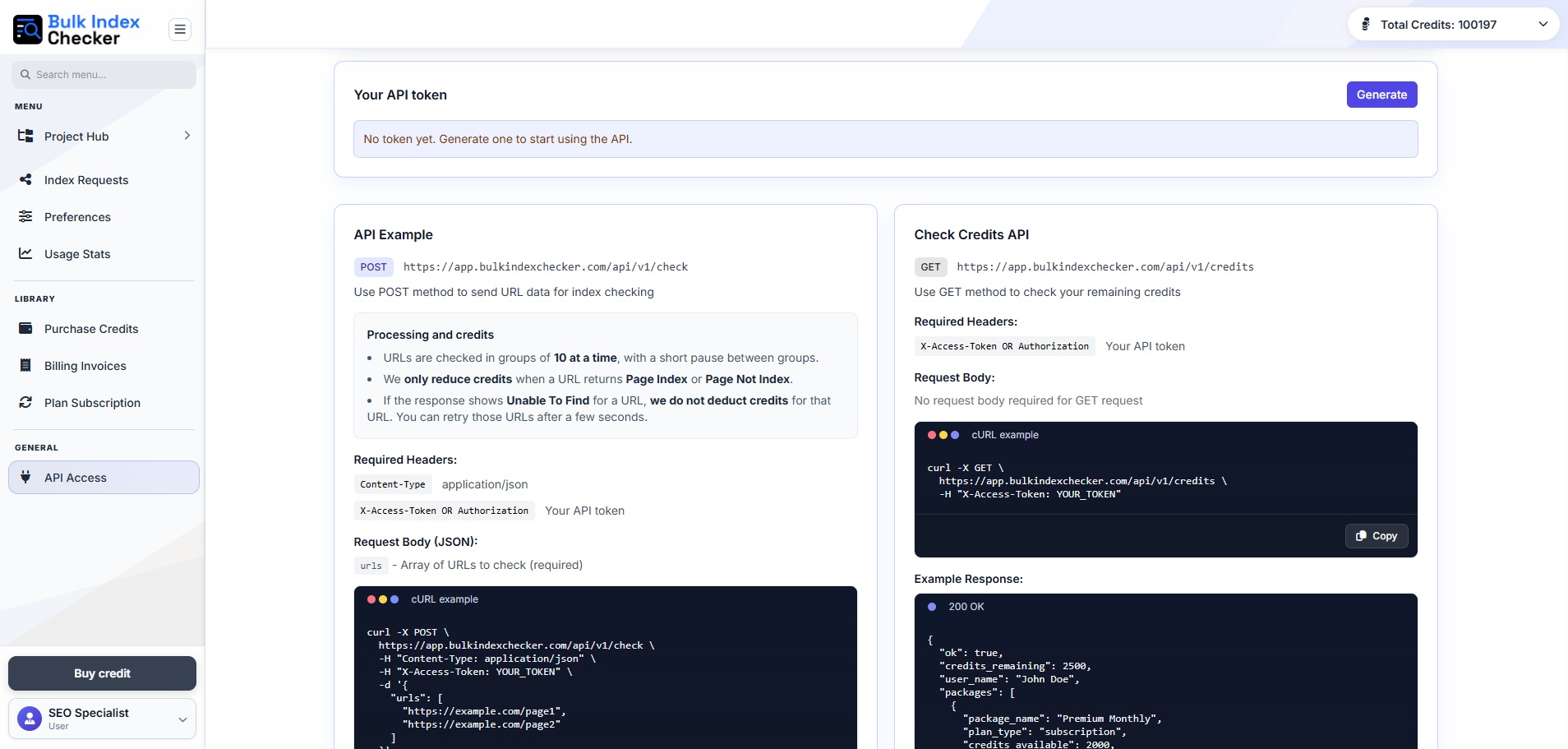Copy the credits cURL example
Viewport: 1568px width, 749px height.
click(1377, 536)
